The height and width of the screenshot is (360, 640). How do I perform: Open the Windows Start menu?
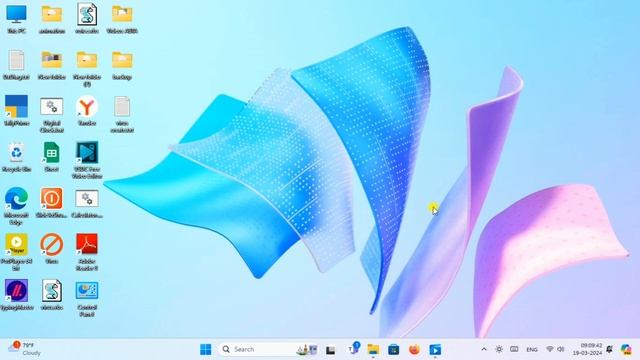coord(206,349)
